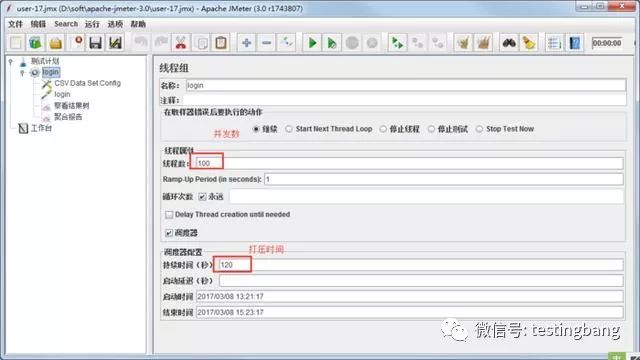The height and width of the screenshot is (360, 640).
Task: Toggle the 永远 loop checkbox
Action: [x=202, y=197]
